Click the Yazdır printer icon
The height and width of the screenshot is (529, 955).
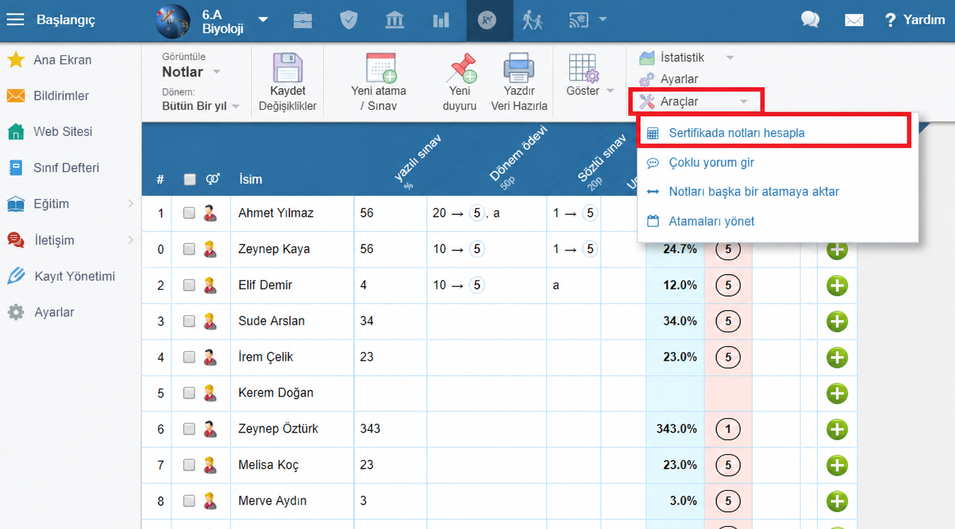click(518, 68)
